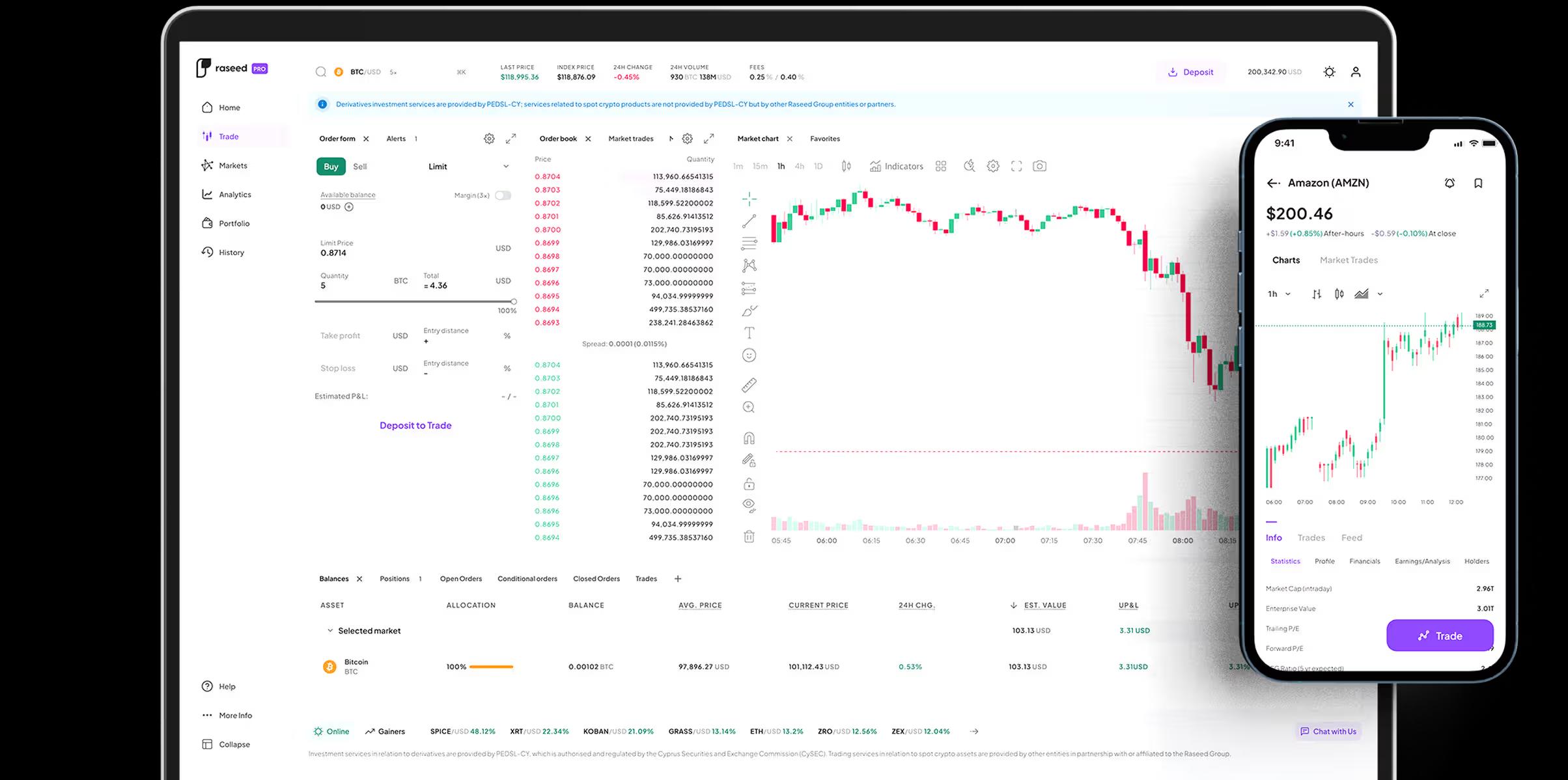Image resolution: width=1568 pixels, height=780 pixels.
Task: Click the trash icon to remove drawings
Action: [x=749, y=536]
